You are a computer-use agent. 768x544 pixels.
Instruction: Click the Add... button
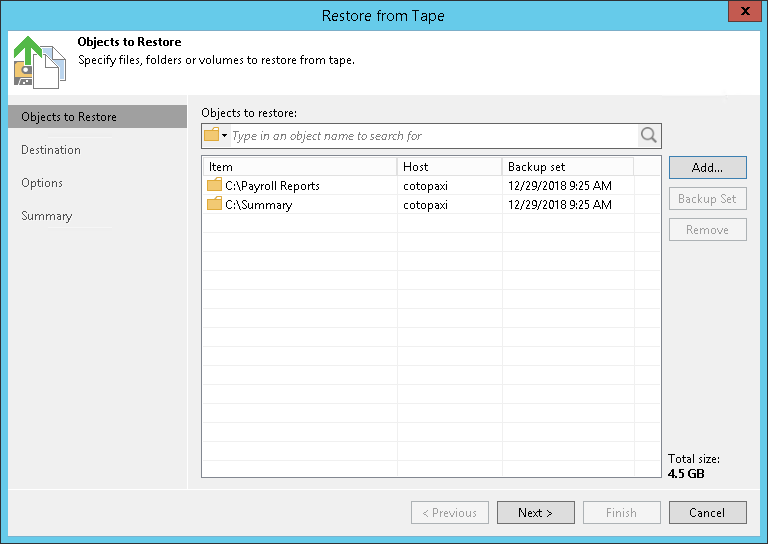coord(708,167)
